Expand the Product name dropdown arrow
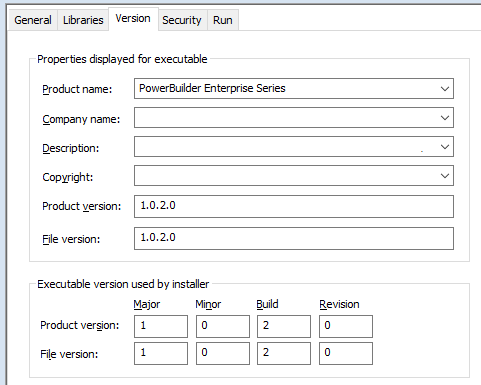The image size is (481, 385). click(x=445, y=89)
